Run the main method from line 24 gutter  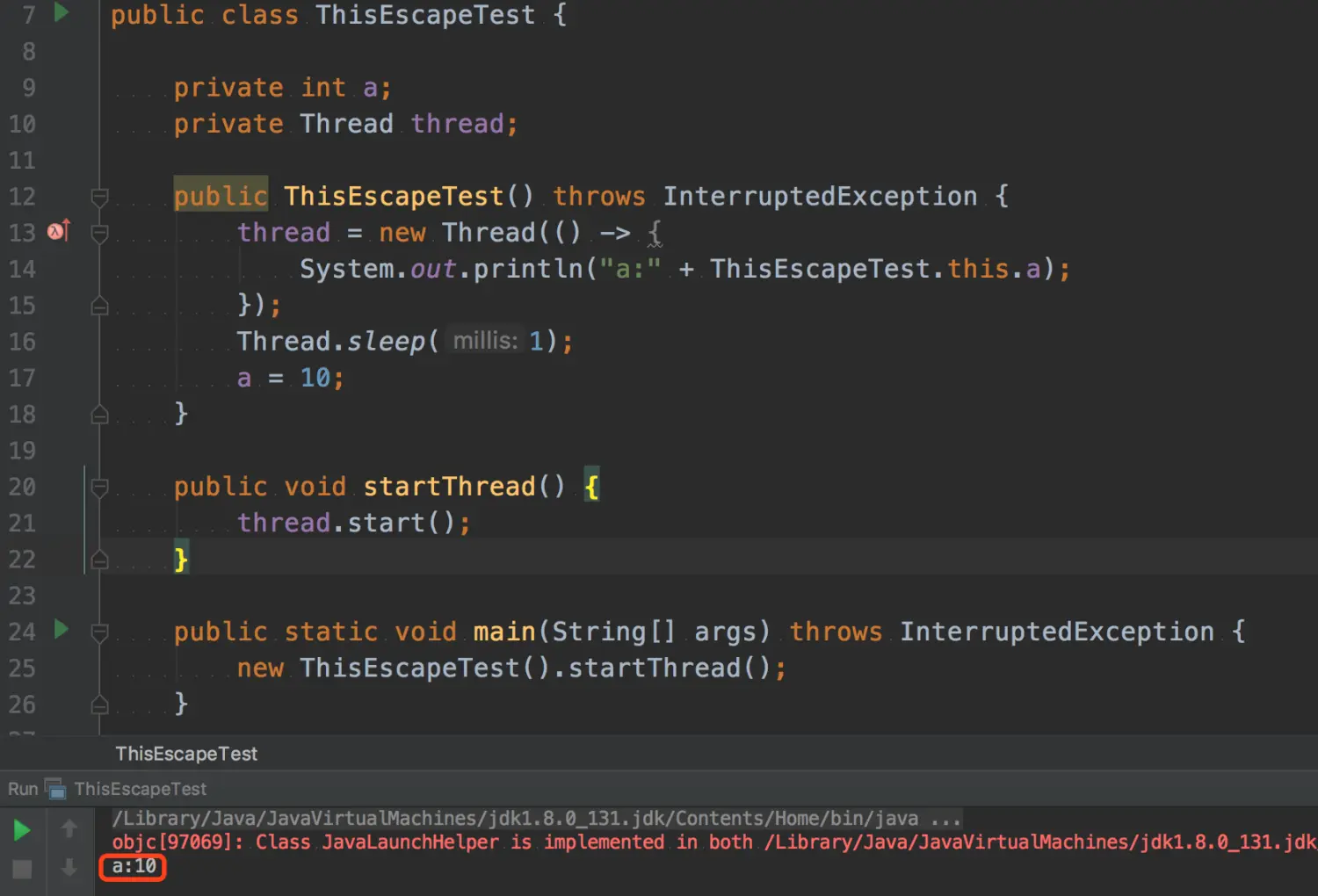click(62, 629)
